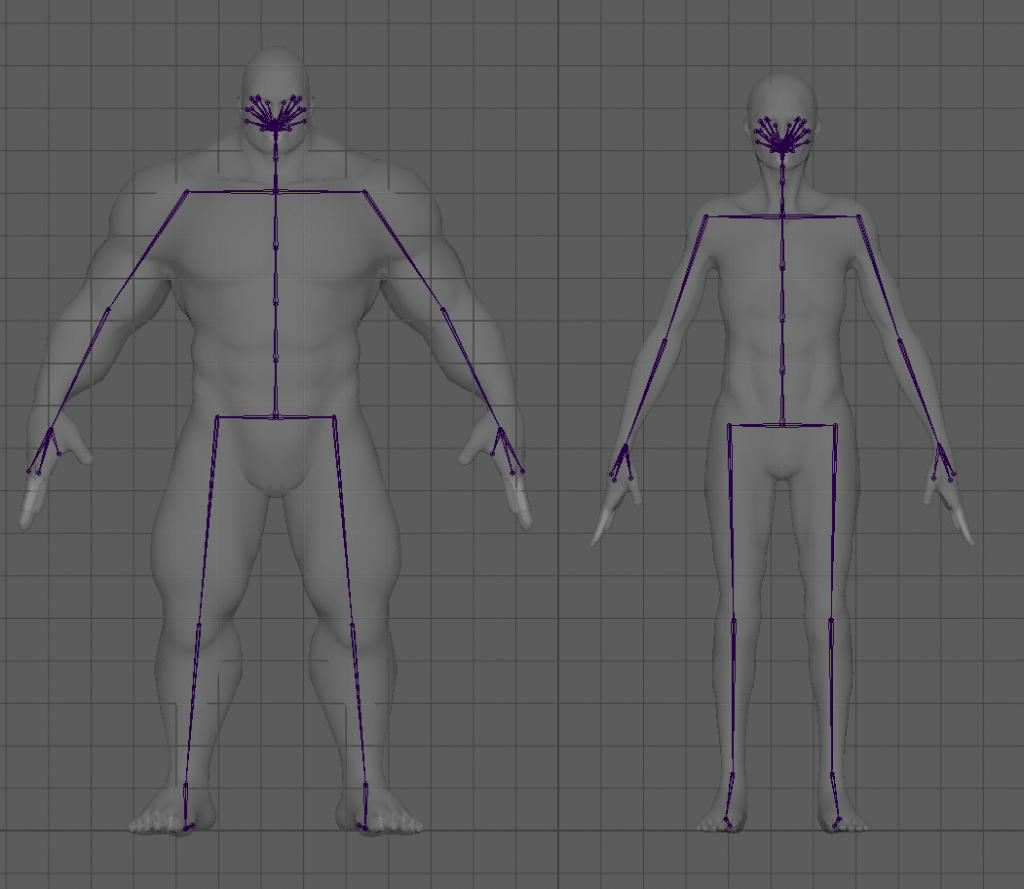Screen dimensions: 1024x889
Task: Click slim character's wrist joint on viewer's right
Action: point(940,446)
